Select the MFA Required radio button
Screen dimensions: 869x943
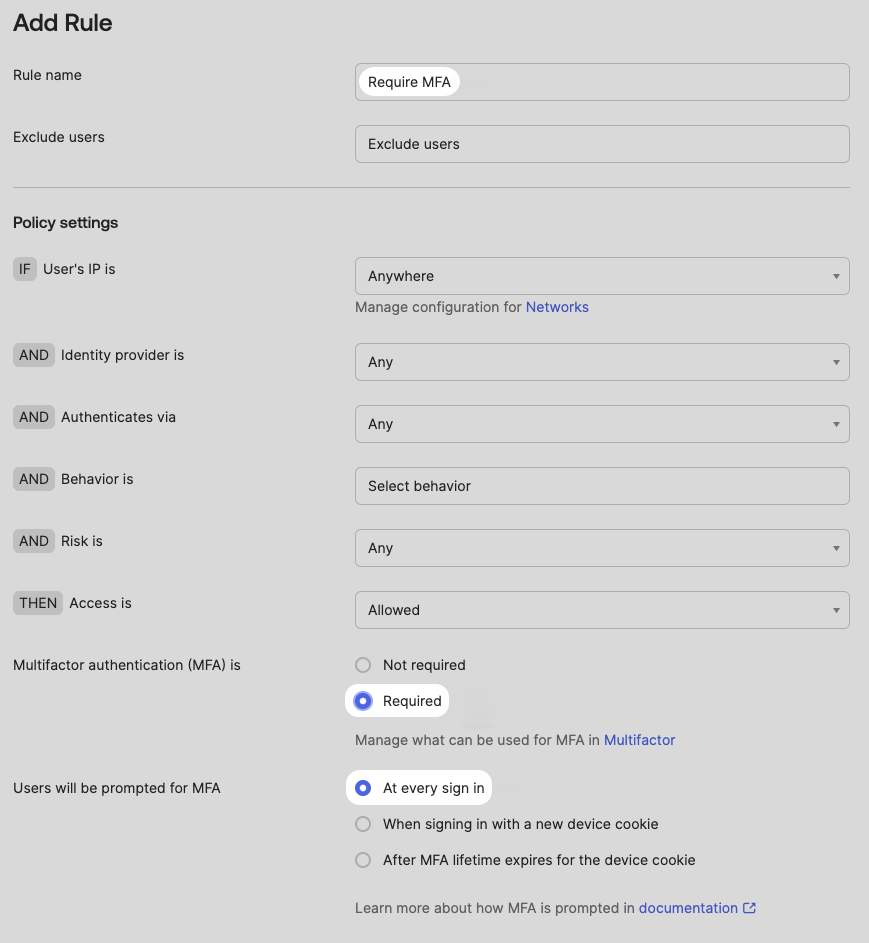point(363,701)
